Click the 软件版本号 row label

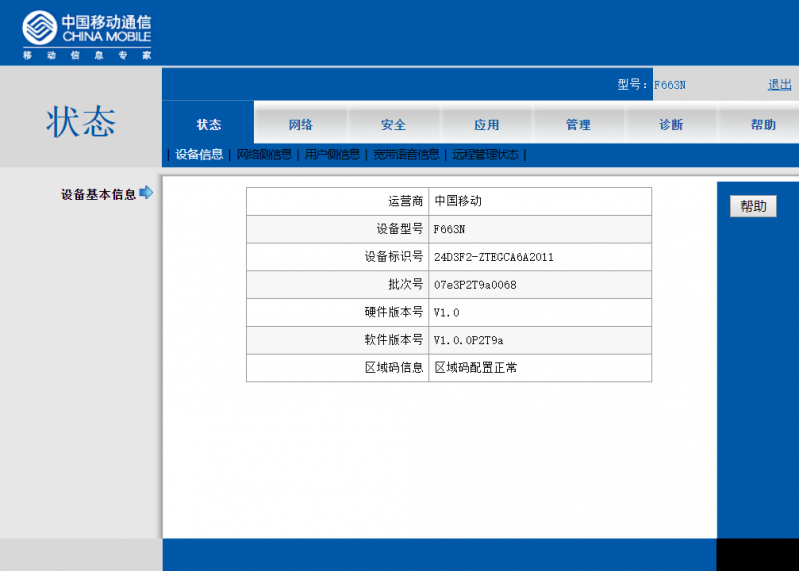pyautogui.click(x=394, y=340)
